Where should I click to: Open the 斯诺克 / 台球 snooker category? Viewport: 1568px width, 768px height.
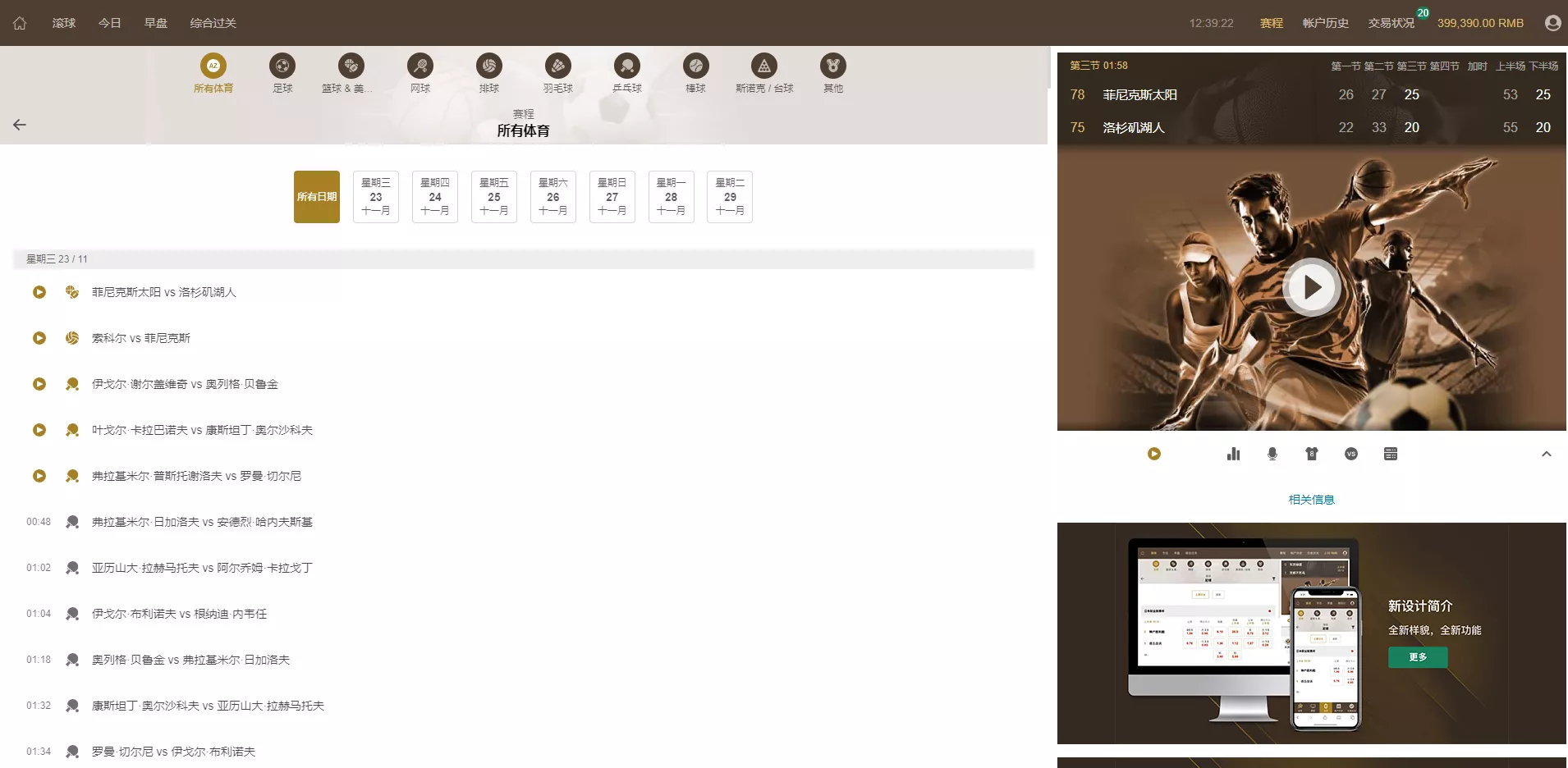point(763,66)
